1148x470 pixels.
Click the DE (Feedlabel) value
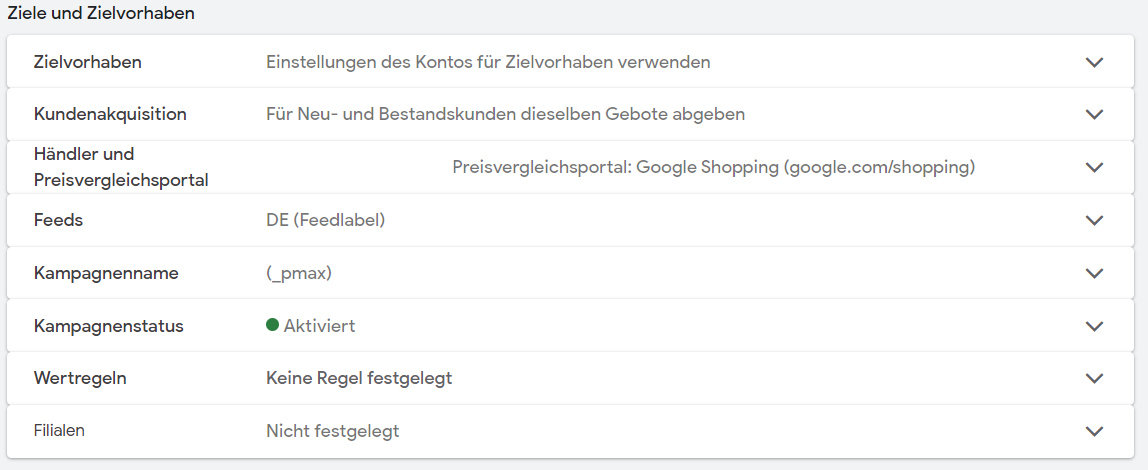[325, 220]
